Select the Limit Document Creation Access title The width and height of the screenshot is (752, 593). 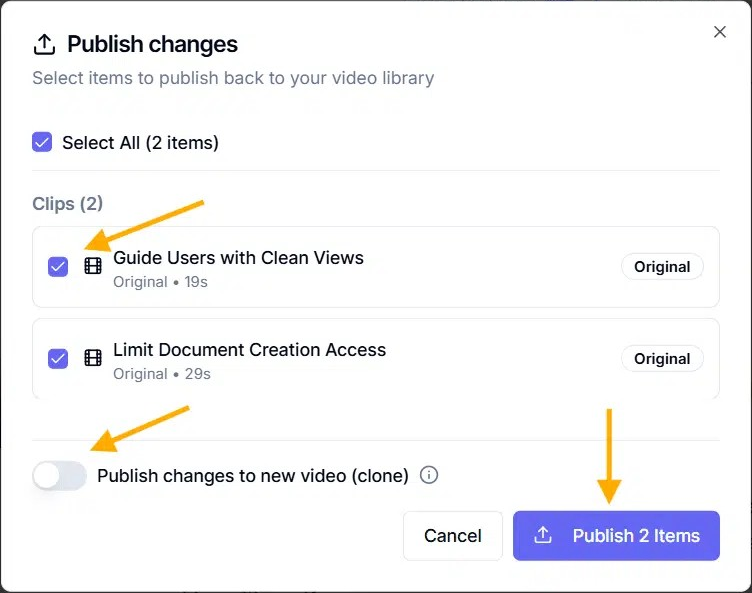pyautogui.click(x=249, y=349)
